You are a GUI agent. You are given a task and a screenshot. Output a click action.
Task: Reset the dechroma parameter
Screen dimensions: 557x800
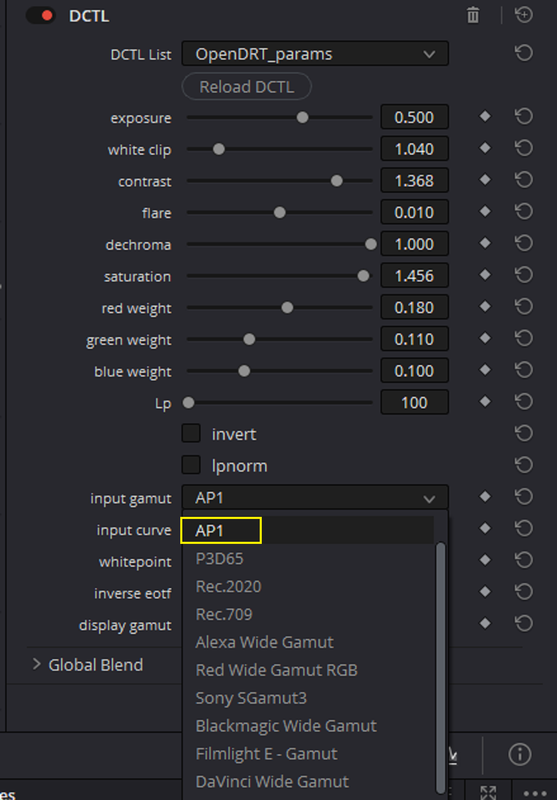click(524, 243)
